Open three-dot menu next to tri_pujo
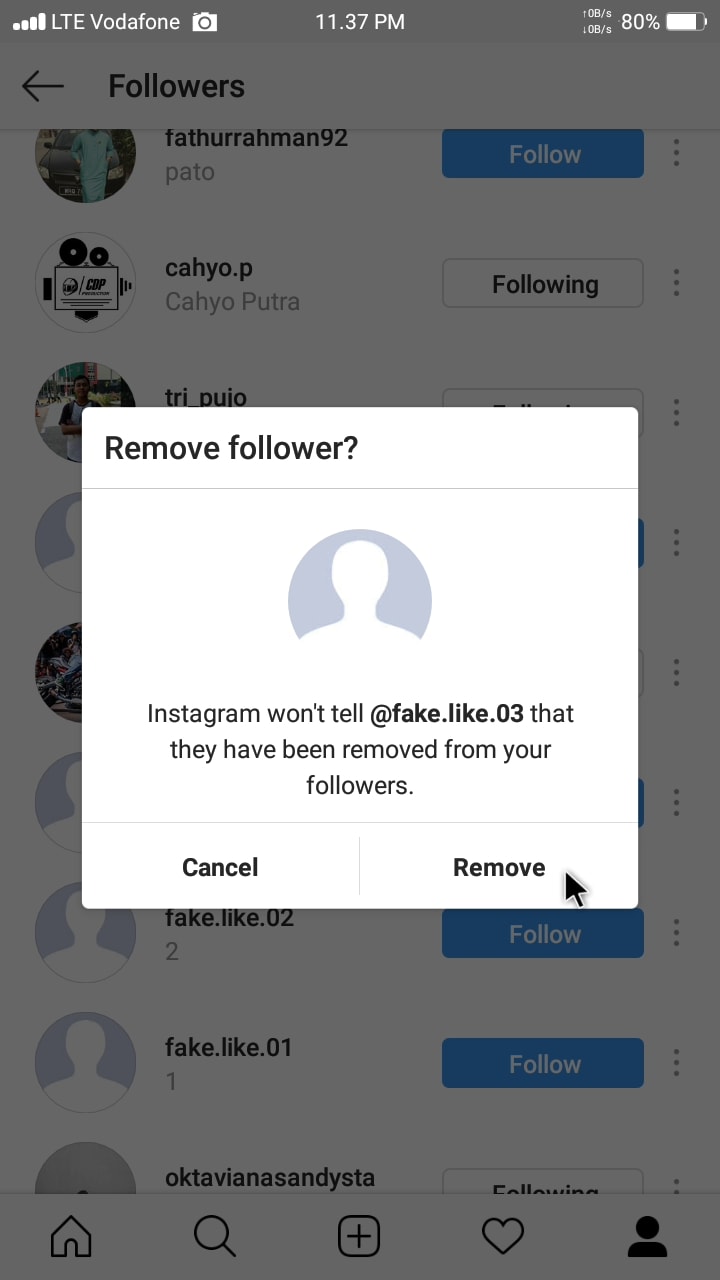This screenshot has height=1280, width=720. tap(677, 412)
